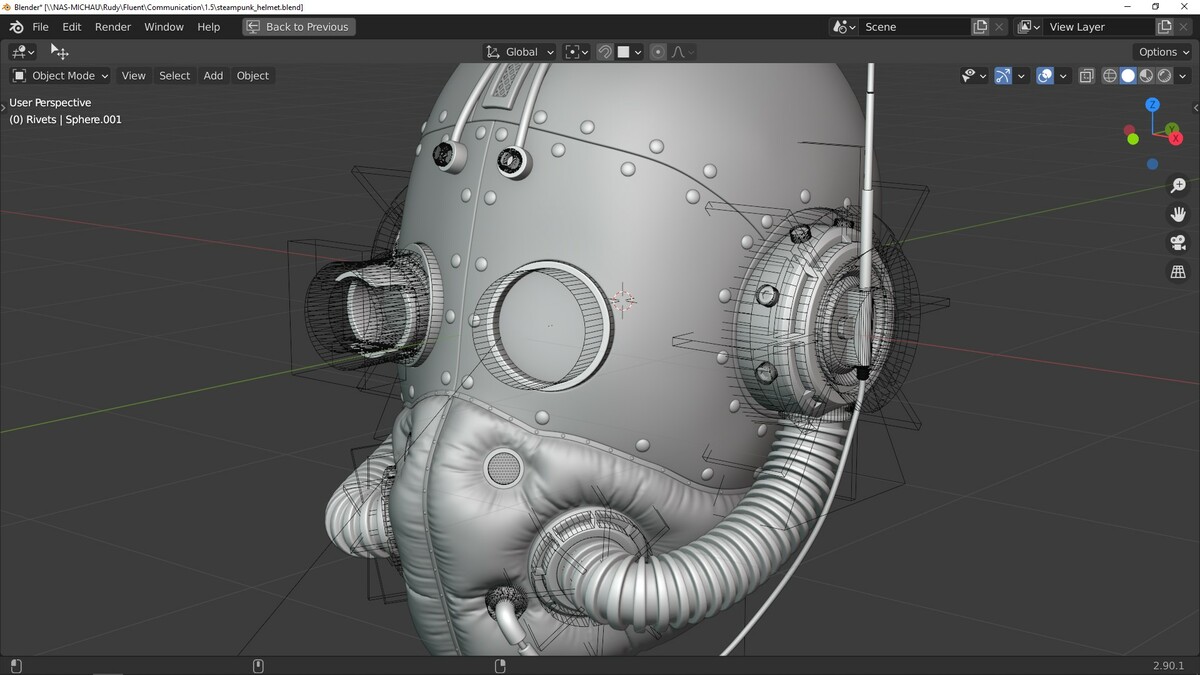Toggle the camera view icon
The width and height of the screenshot is (1200, 675).
coord(1178,243)
